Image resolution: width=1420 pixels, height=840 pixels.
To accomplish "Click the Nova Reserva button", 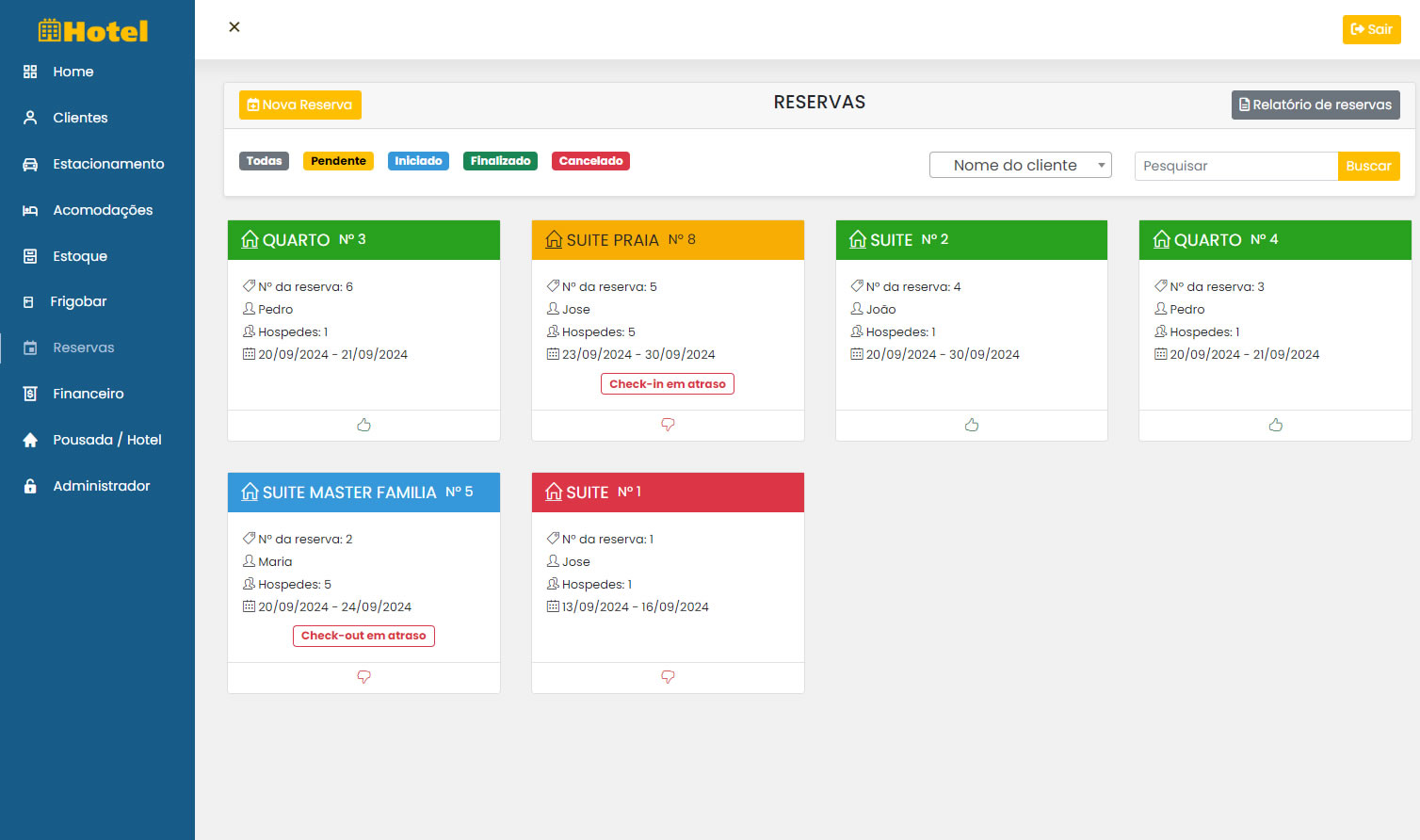I will point(299,105).
